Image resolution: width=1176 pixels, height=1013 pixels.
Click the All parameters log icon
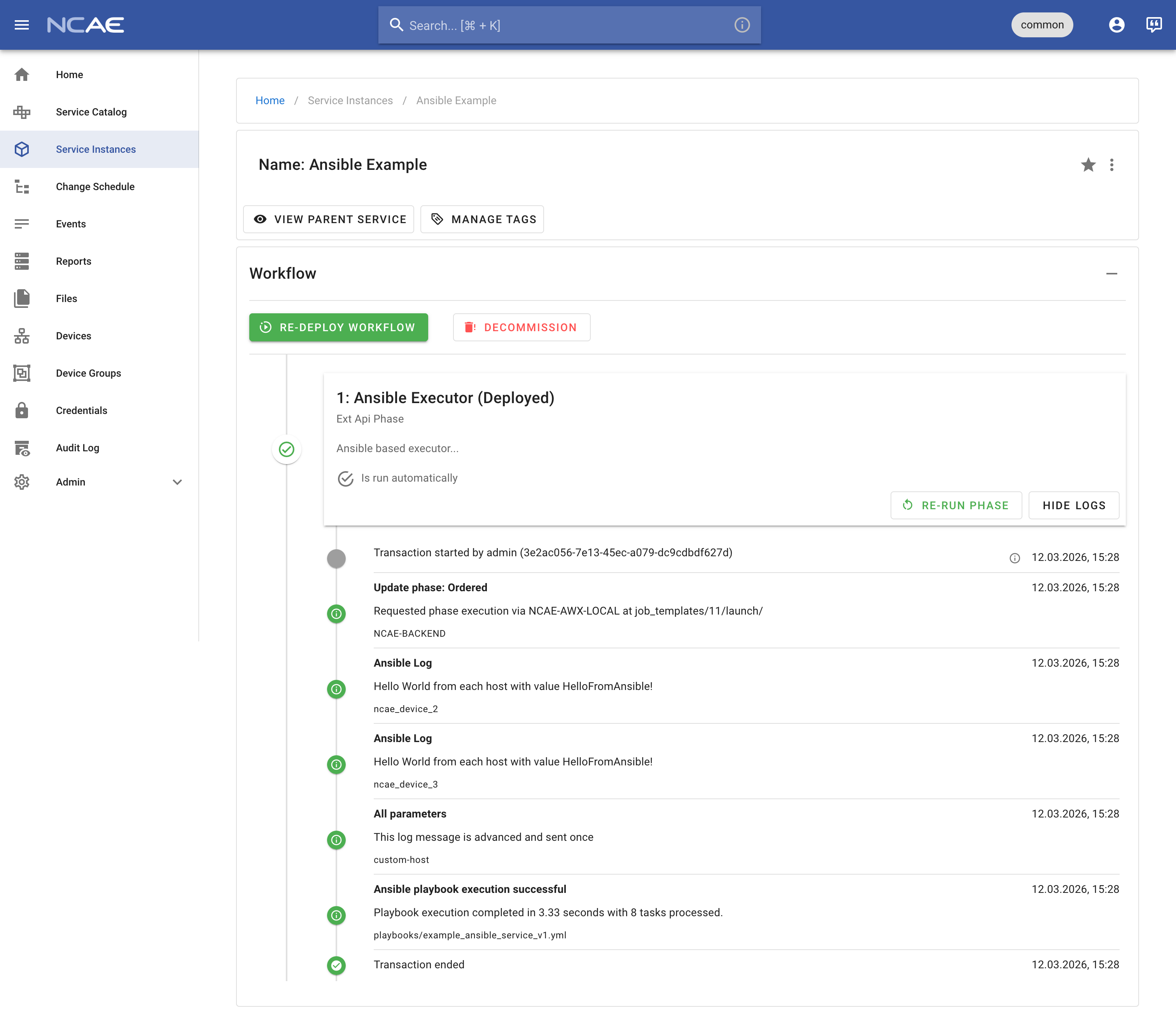coord(336,840)
